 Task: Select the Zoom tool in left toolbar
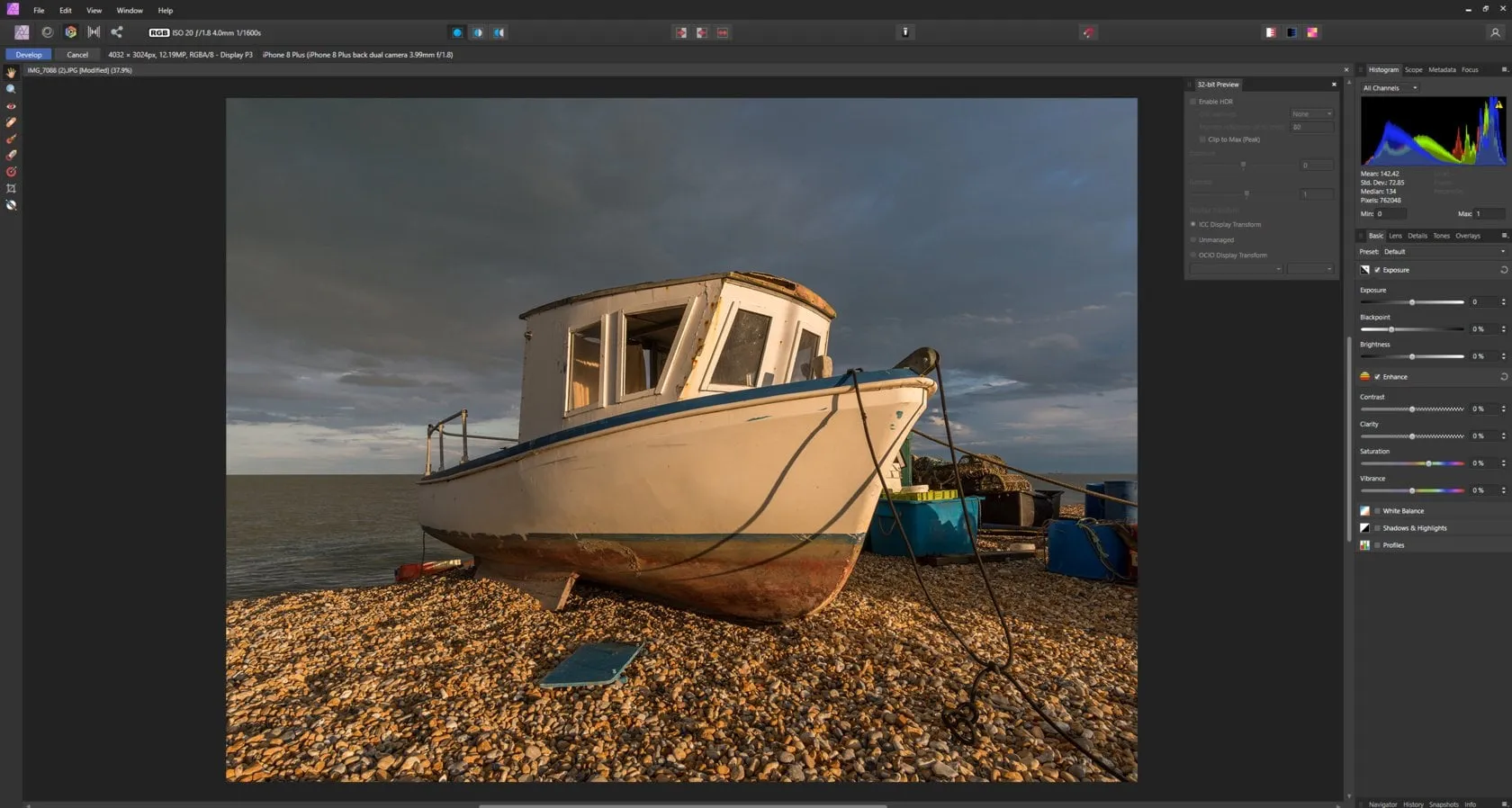tap(11, 89)
